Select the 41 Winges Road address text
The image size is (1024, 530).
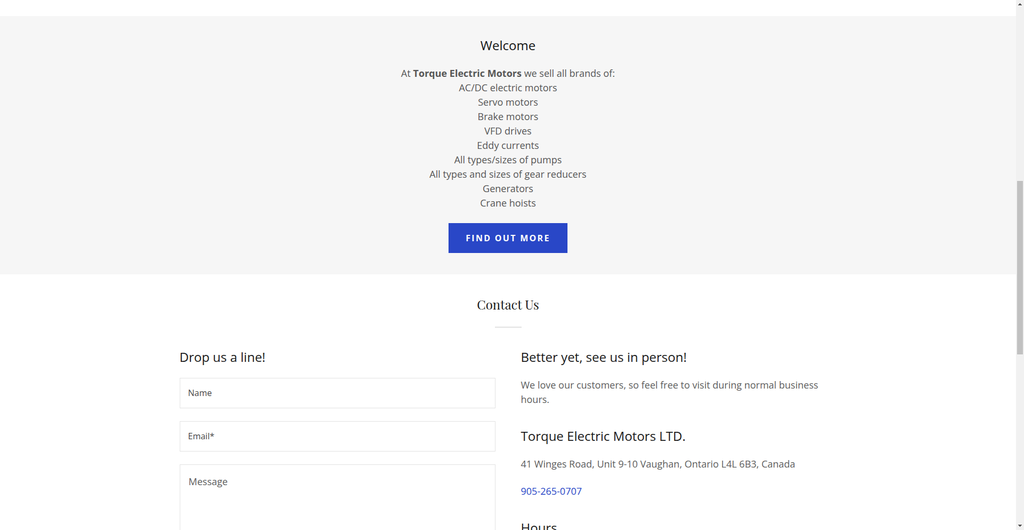[658, 464]
